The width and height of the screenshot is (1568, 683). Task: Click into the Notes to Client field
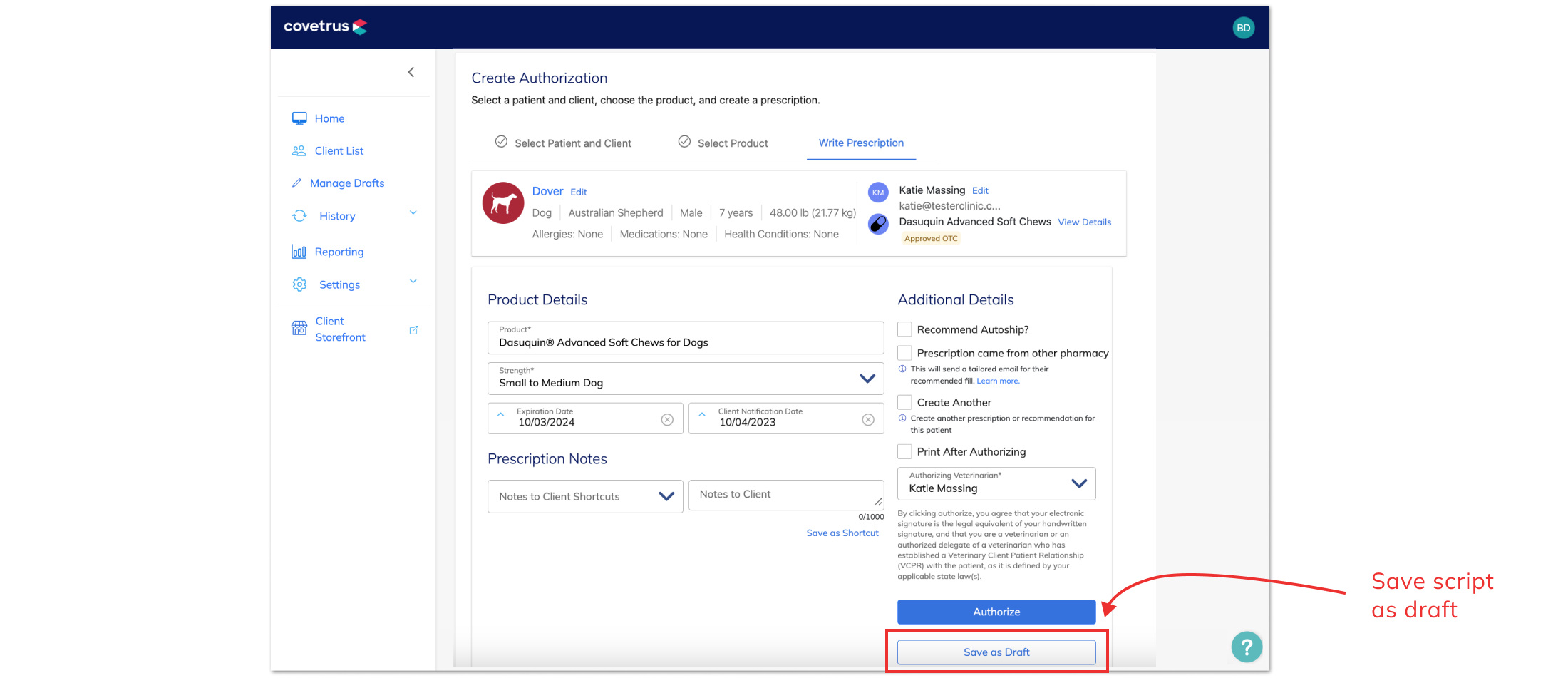click(786, 495)
